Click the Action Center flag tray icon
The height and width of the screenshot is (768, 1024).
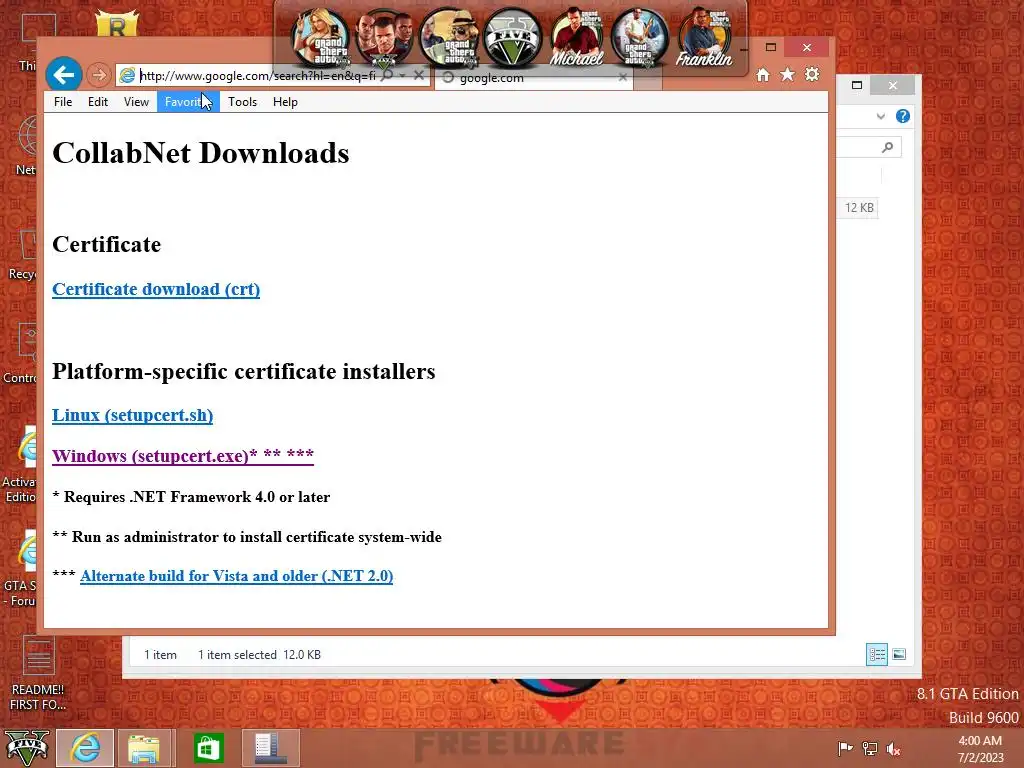[x=845, y=748]
